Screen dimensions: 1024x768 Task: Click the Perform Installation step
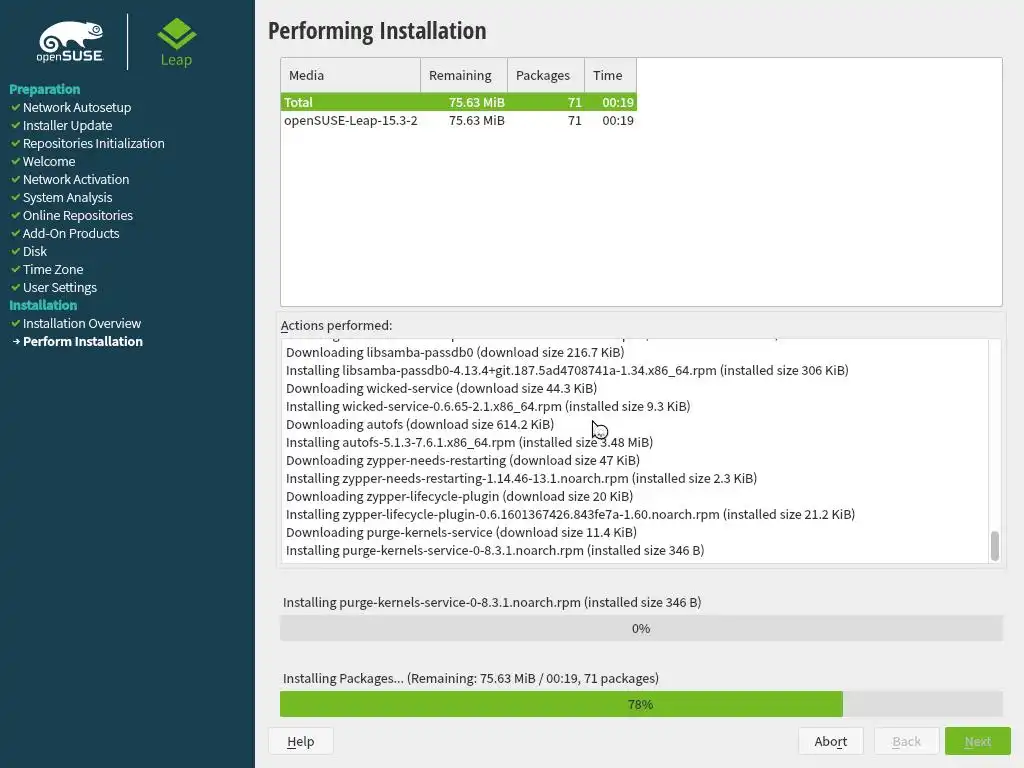coord(83,342)
